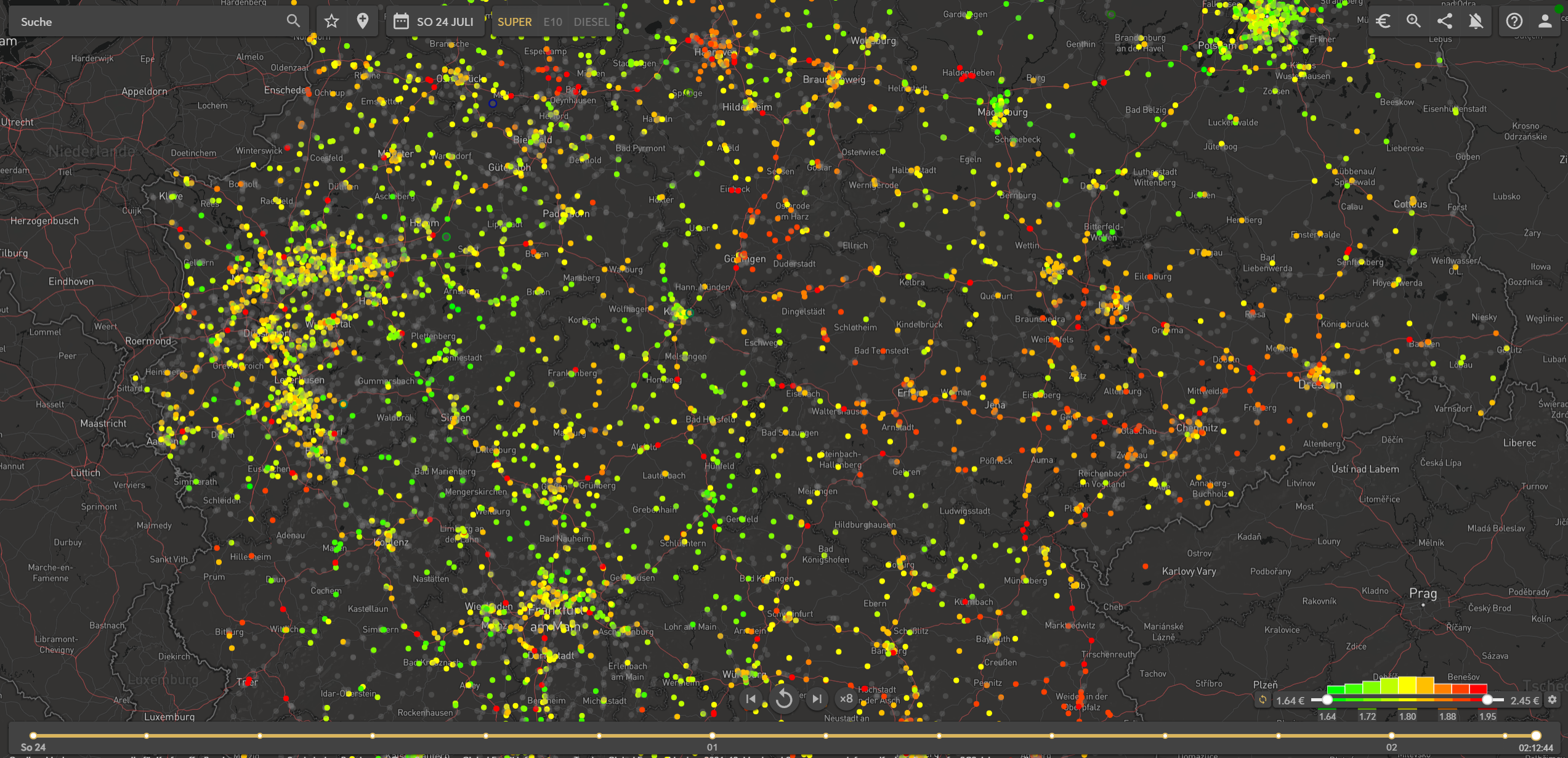Image resolution: width=1568 pixels, height=758 pixels.
Task: Click the zoom magnifier icon at top right
Action: [1413, 22]
